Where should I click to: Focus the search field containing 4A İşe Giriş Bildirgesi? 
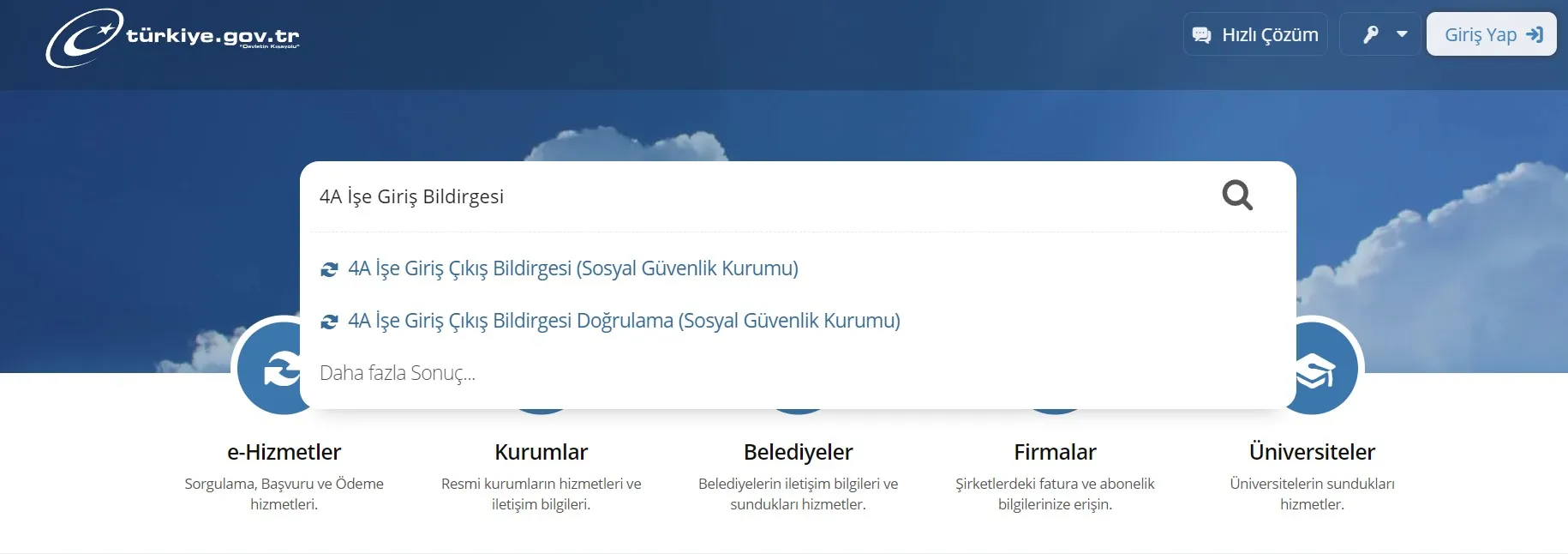coord(763,196)
